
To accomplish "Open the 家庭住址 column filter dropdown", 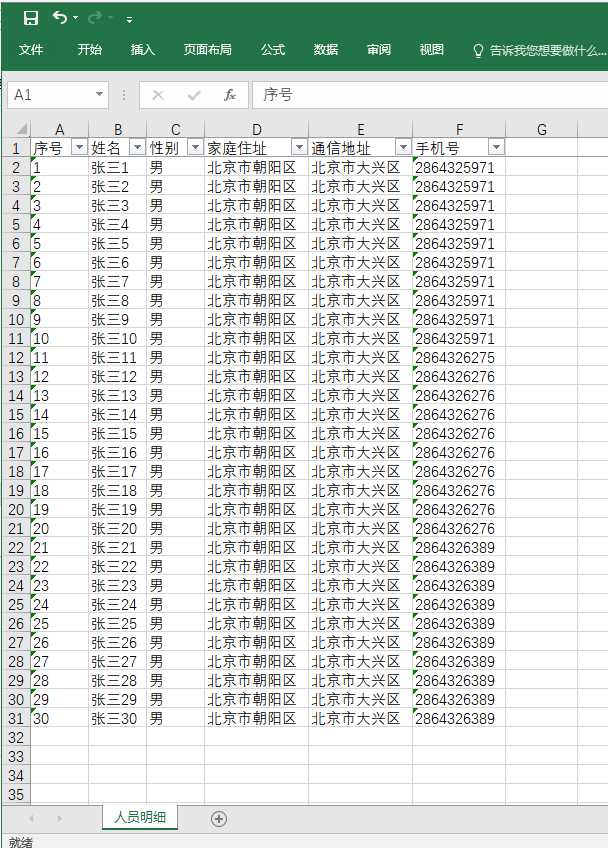I will coord(299,147).
